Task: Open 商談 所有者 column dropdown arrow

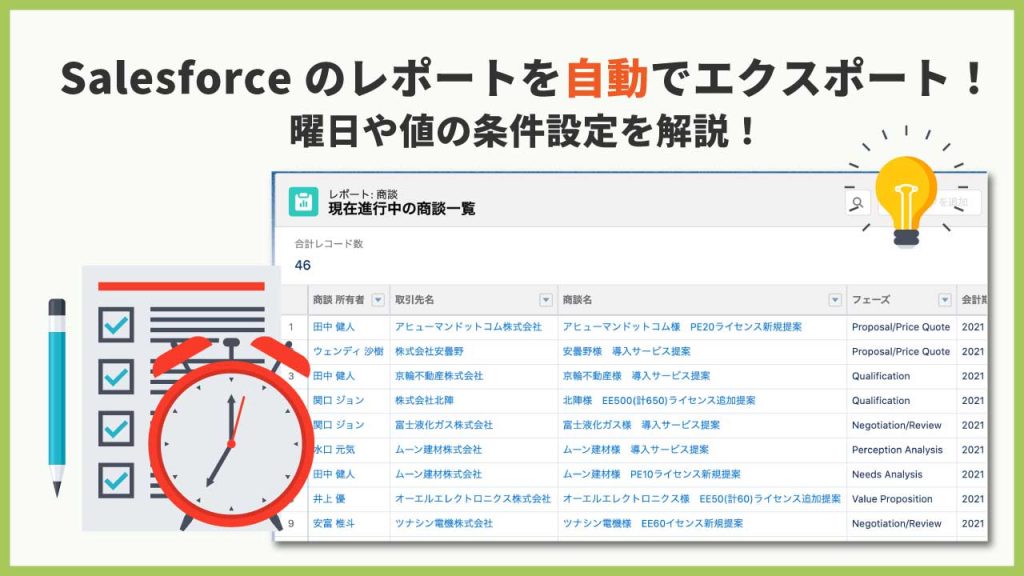Action: click(x=377, y=300)
